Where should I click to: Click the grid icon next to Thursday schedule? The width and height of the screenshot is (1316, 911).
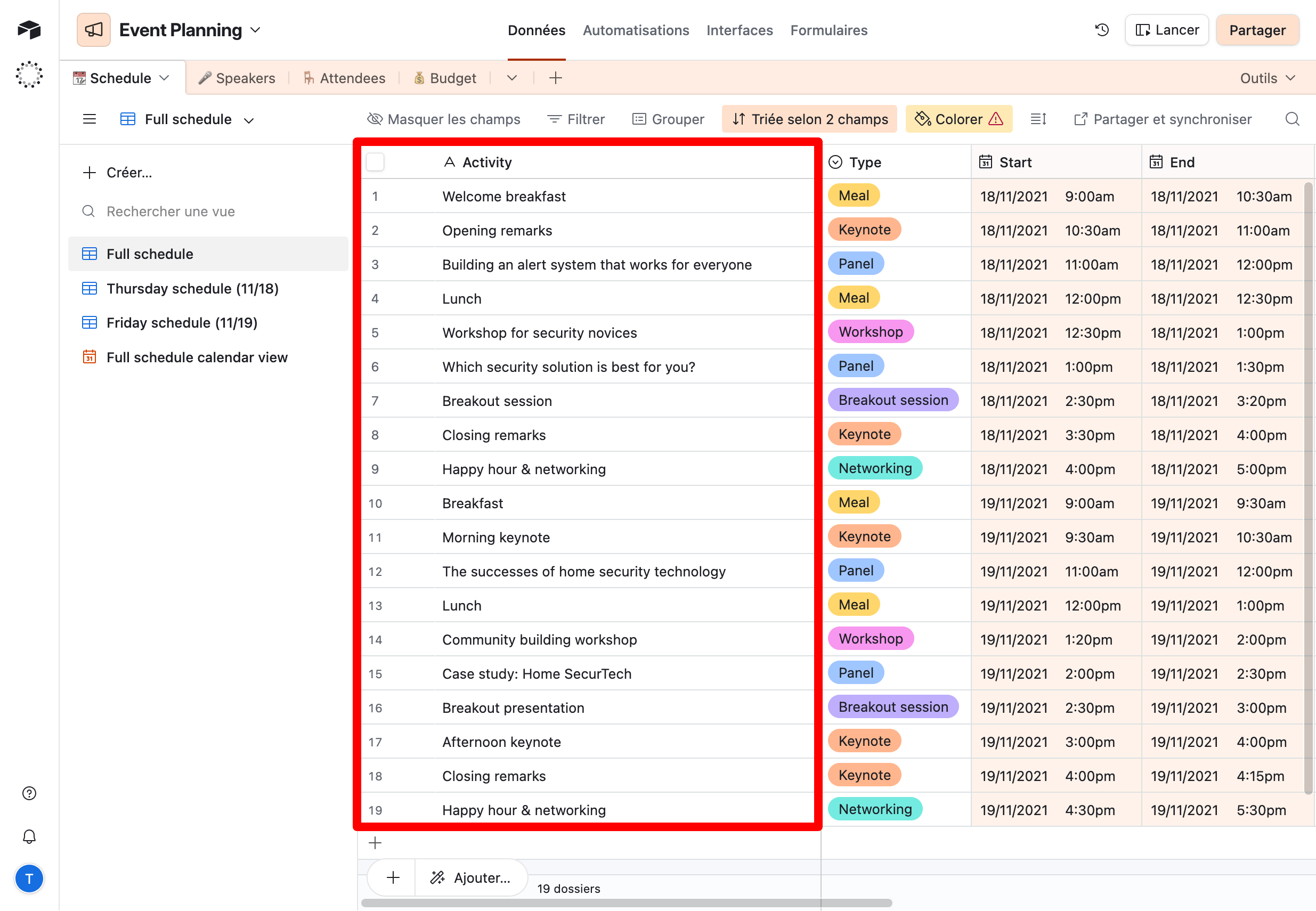(x=90, y=289)
